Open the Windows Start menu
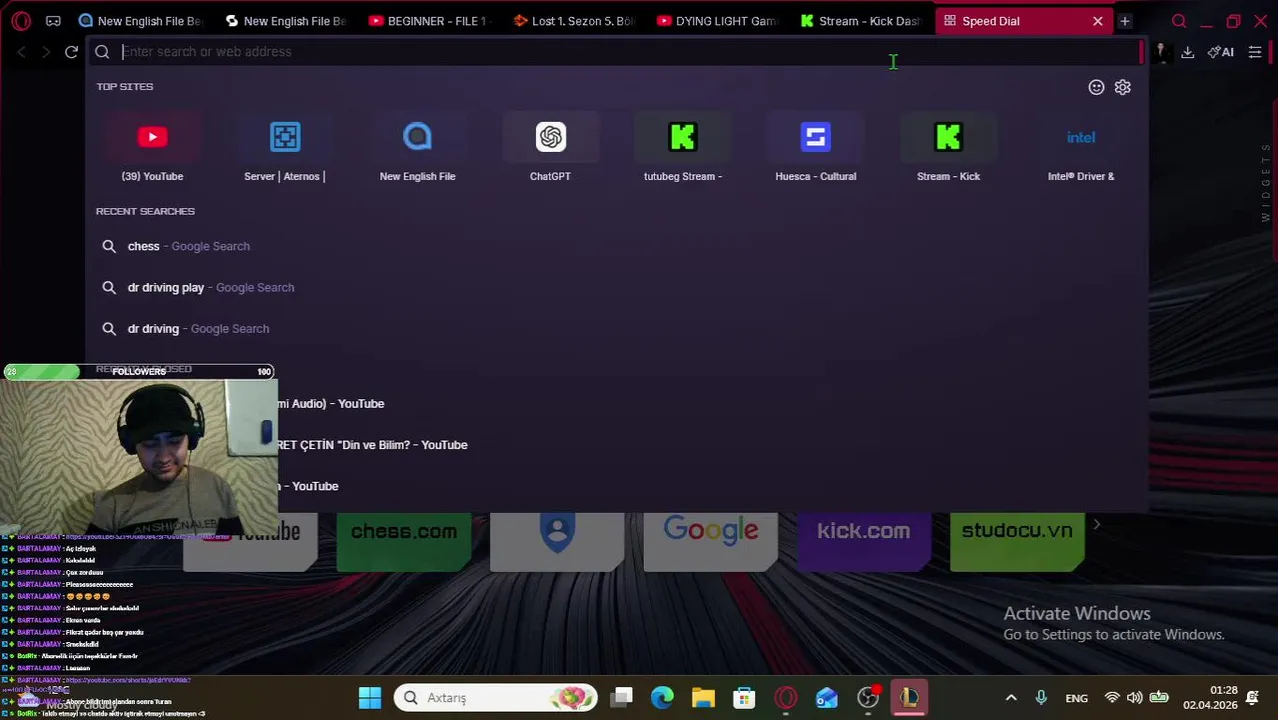1278x720 pixels. [370, 698]
